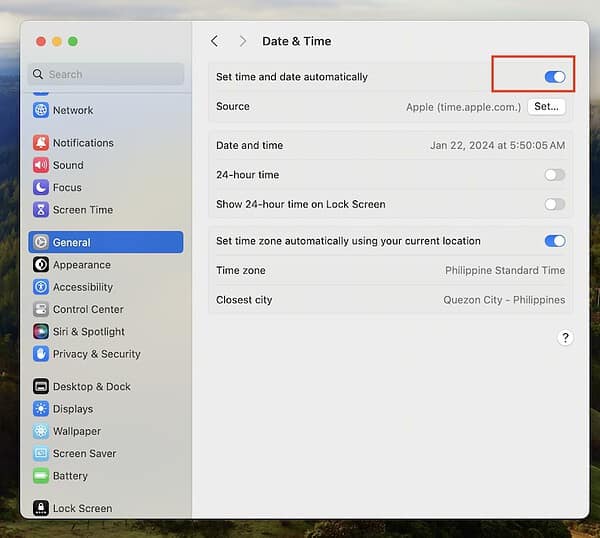The height and width of the screenshot is (538, 600).
Task: Click the Screen Time hourglass icon
Action: 41,210
